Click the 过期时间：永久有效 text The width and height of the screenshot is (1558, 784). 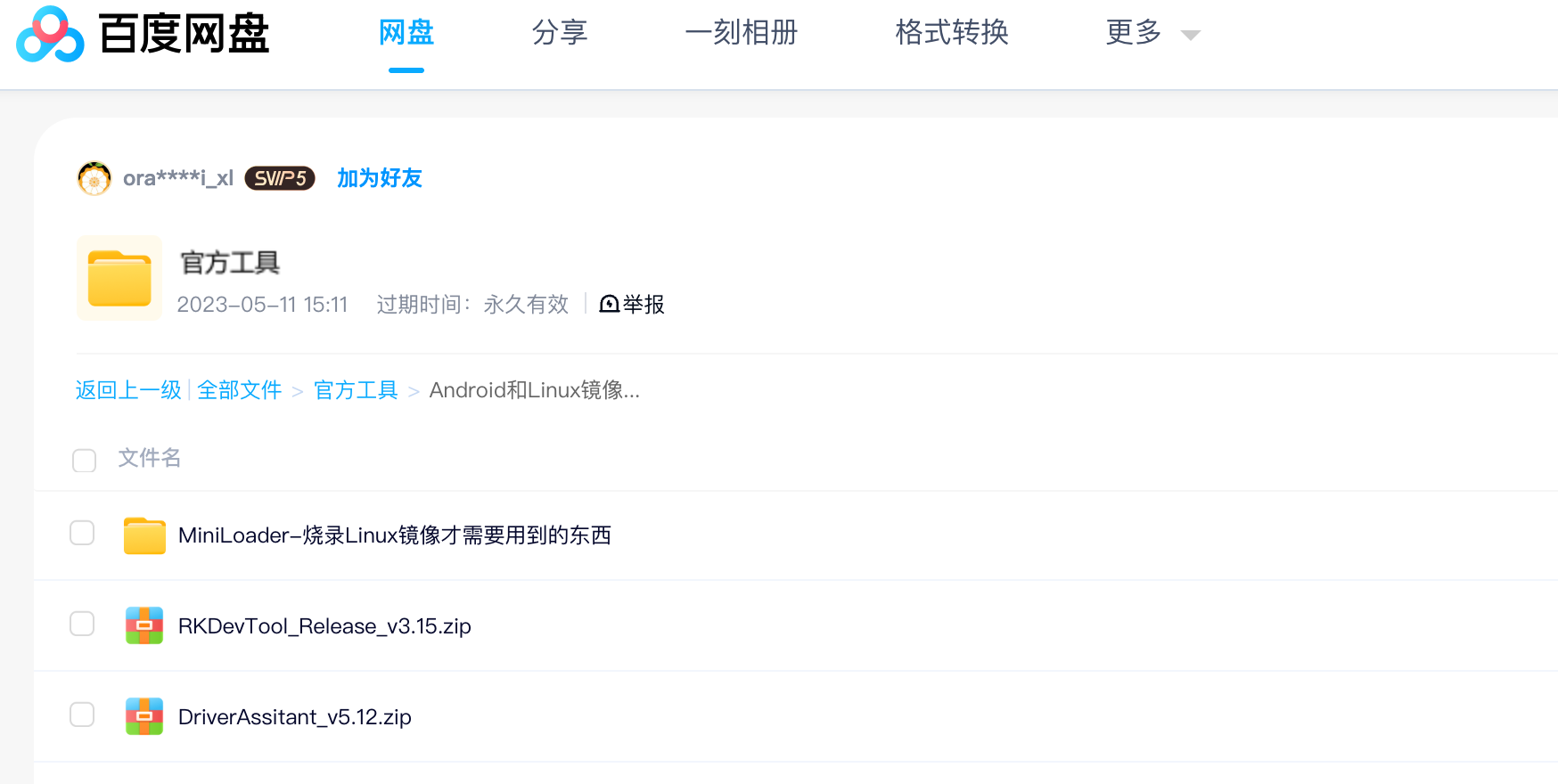pos(472,305)
